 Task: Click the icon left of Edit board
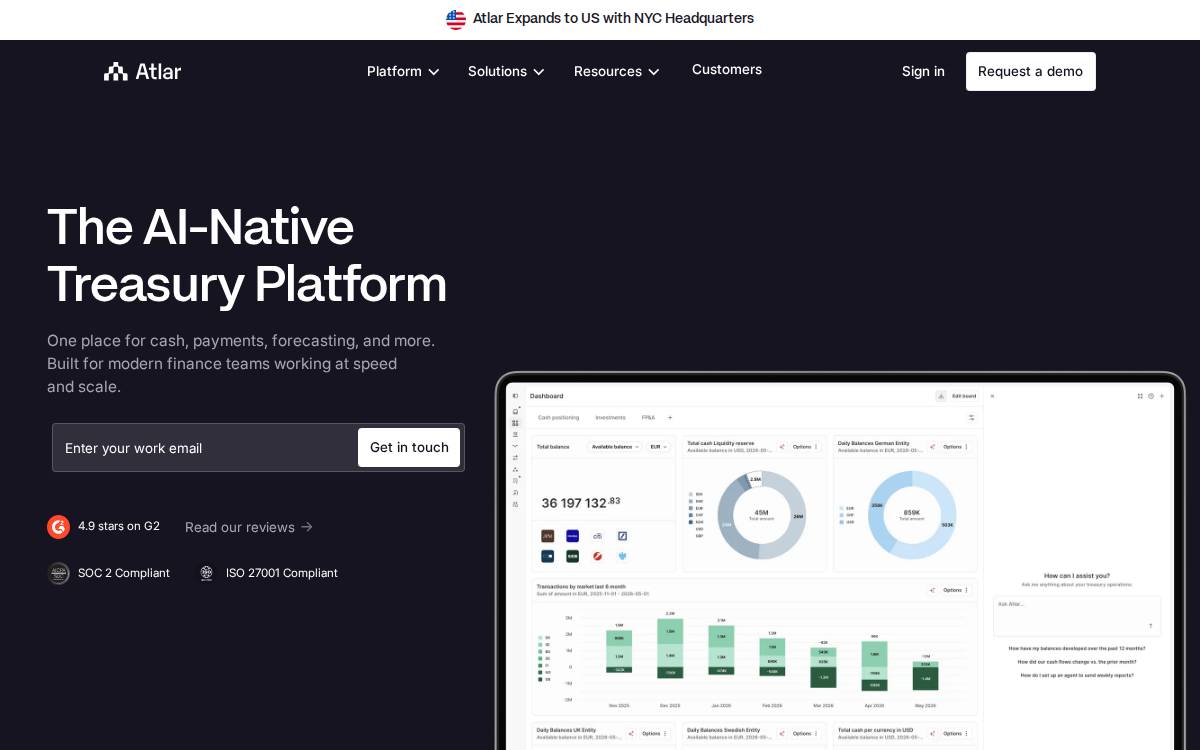click(941, 396)
